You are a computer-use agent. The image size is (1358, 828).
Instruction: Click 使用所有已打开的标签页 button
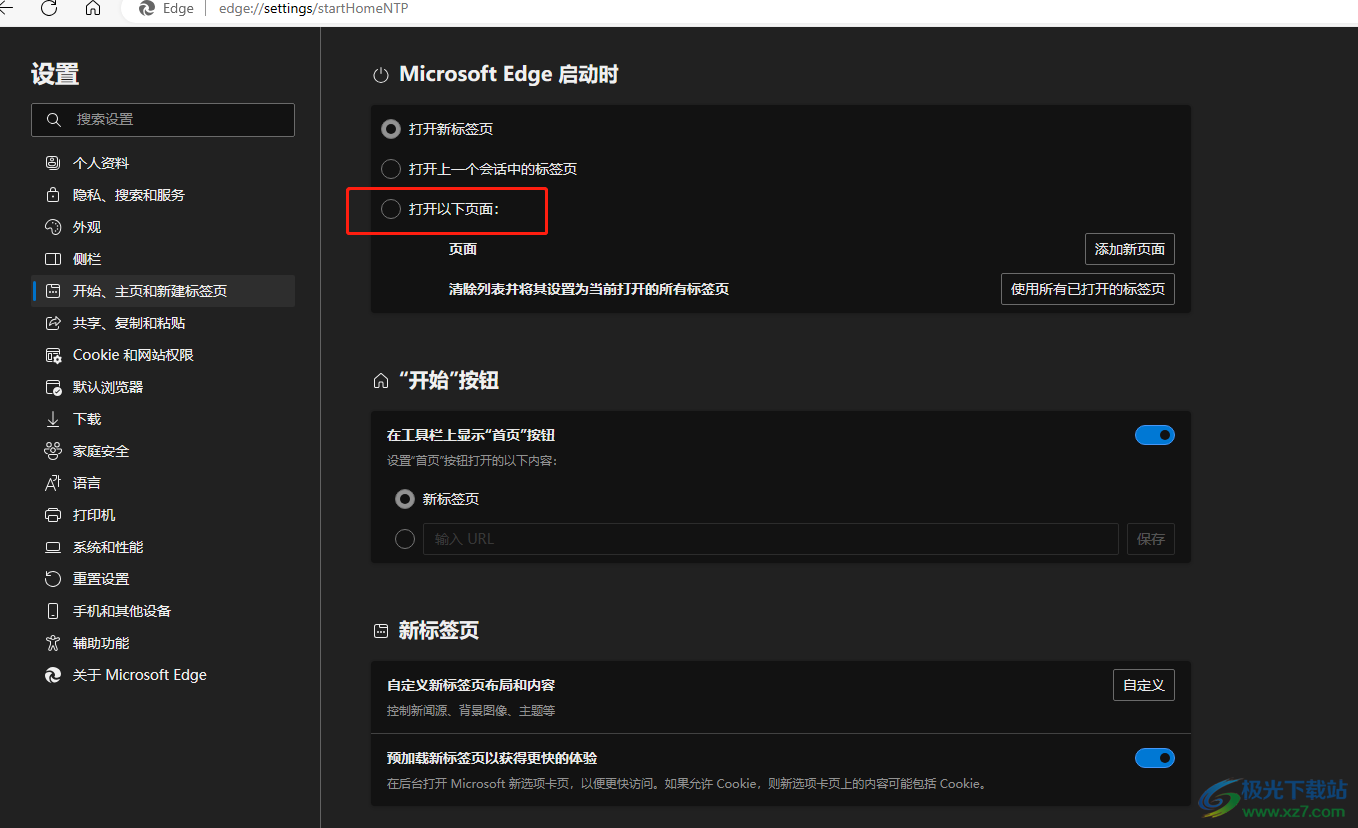click(x=1088, y=289)
